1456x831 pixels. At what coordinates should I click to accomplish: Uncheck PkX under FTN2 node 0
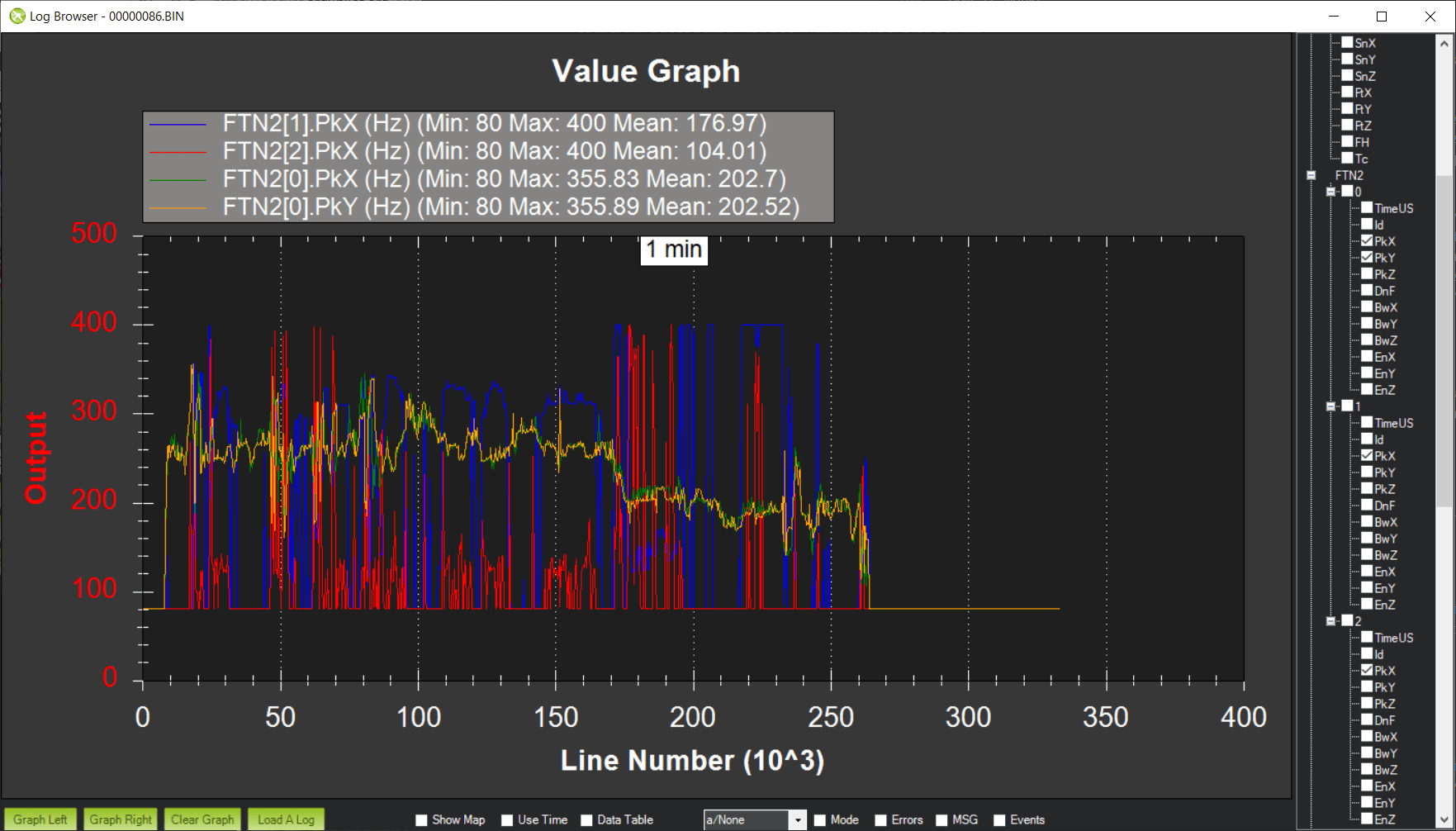click(x=1368, y=240)
